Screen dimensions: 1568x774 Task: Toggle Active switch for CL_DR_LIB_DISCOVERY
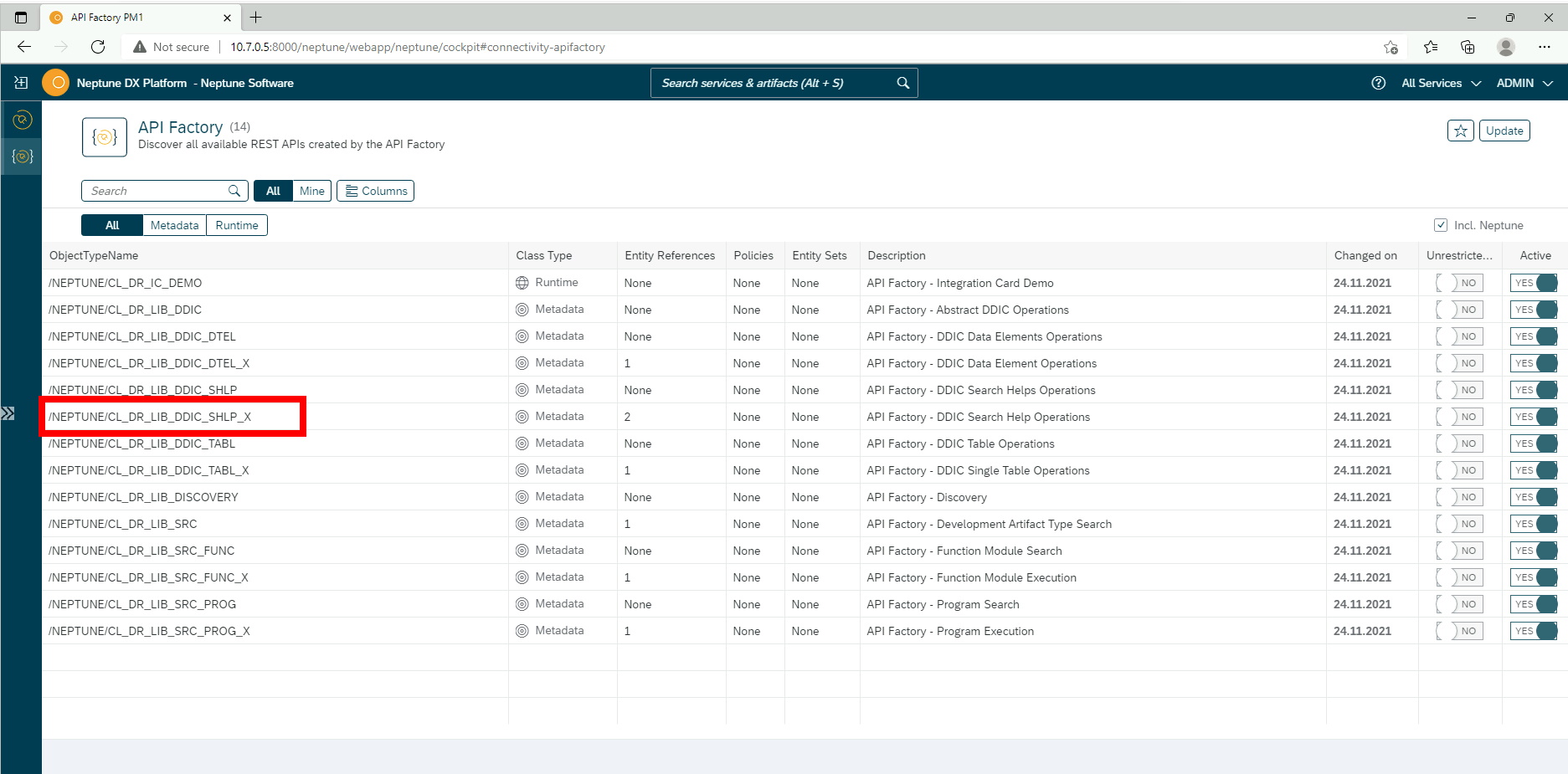point(1534,497)
